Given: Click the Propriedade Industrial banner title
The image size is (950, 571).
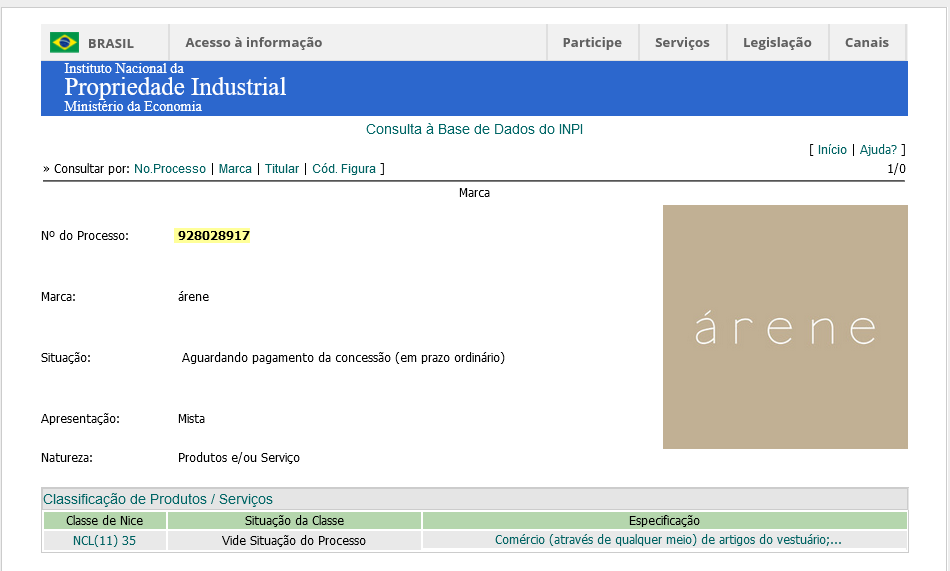Looking at the screenshot, I should pos(175,87).
